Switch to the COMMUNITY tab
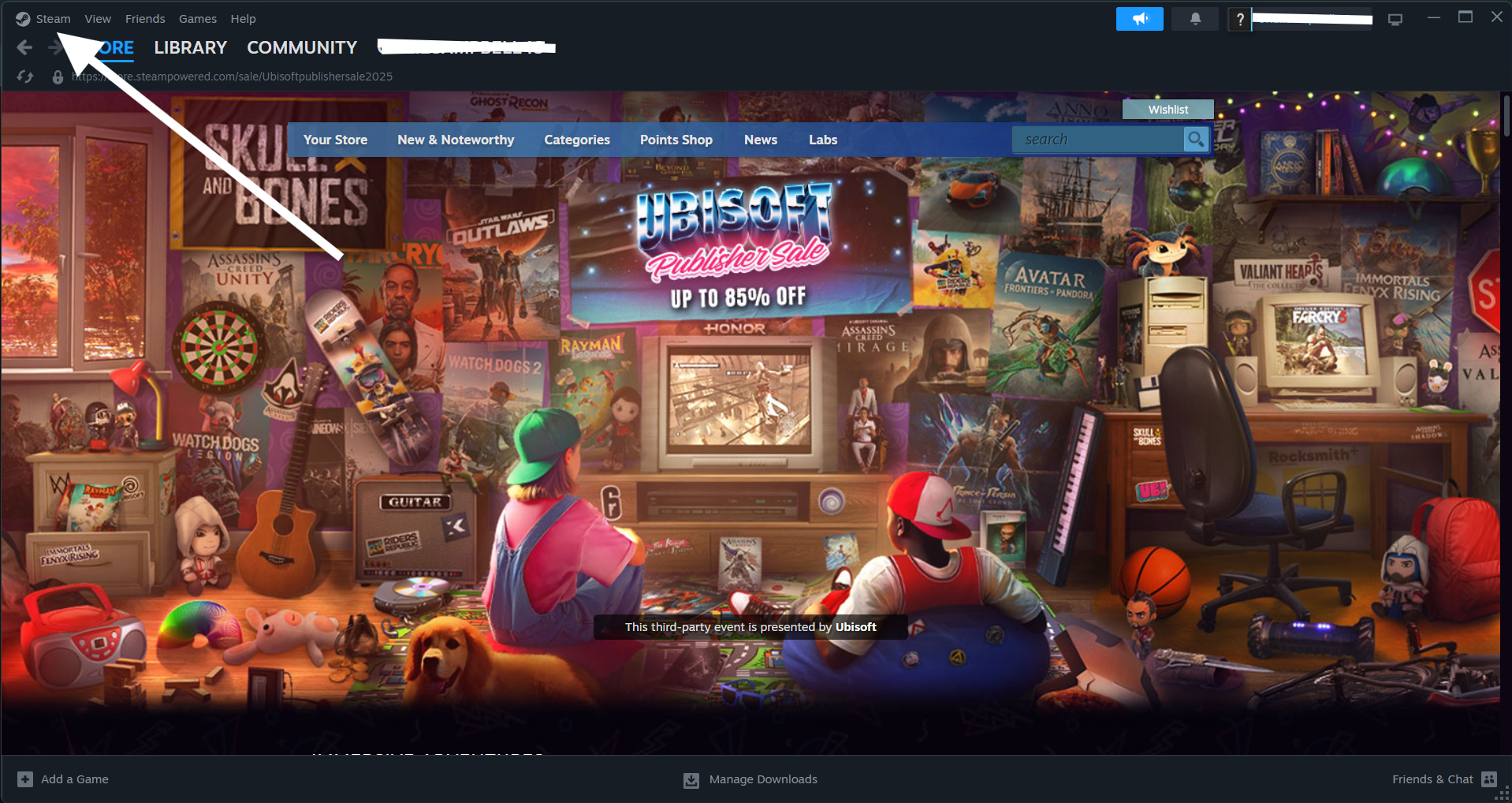The height and width of the screenshot is (803, 1512). (302, 47)
